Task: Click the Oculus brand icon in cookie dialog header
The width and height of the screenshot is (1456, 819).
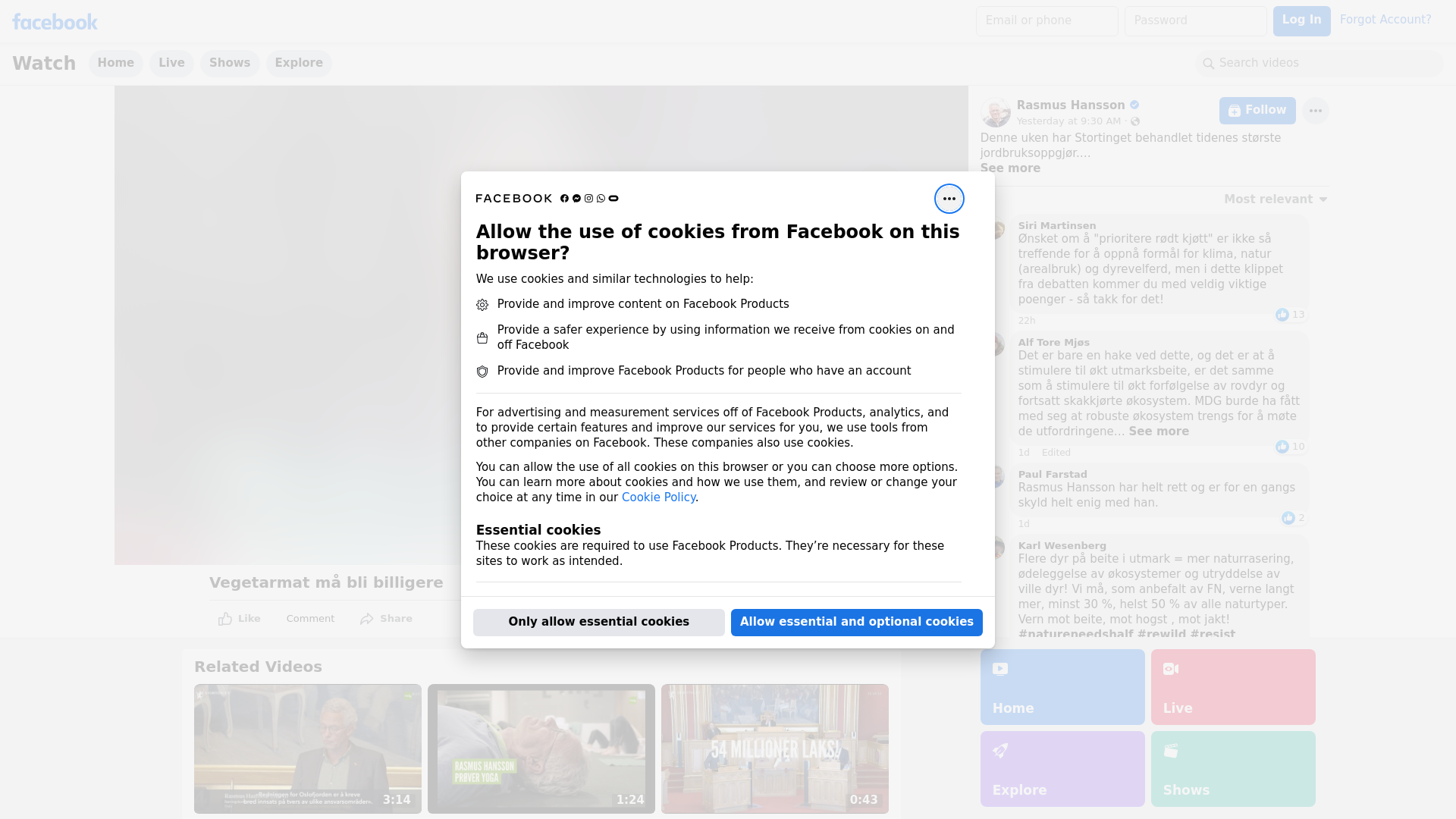Action: (613, 199)
